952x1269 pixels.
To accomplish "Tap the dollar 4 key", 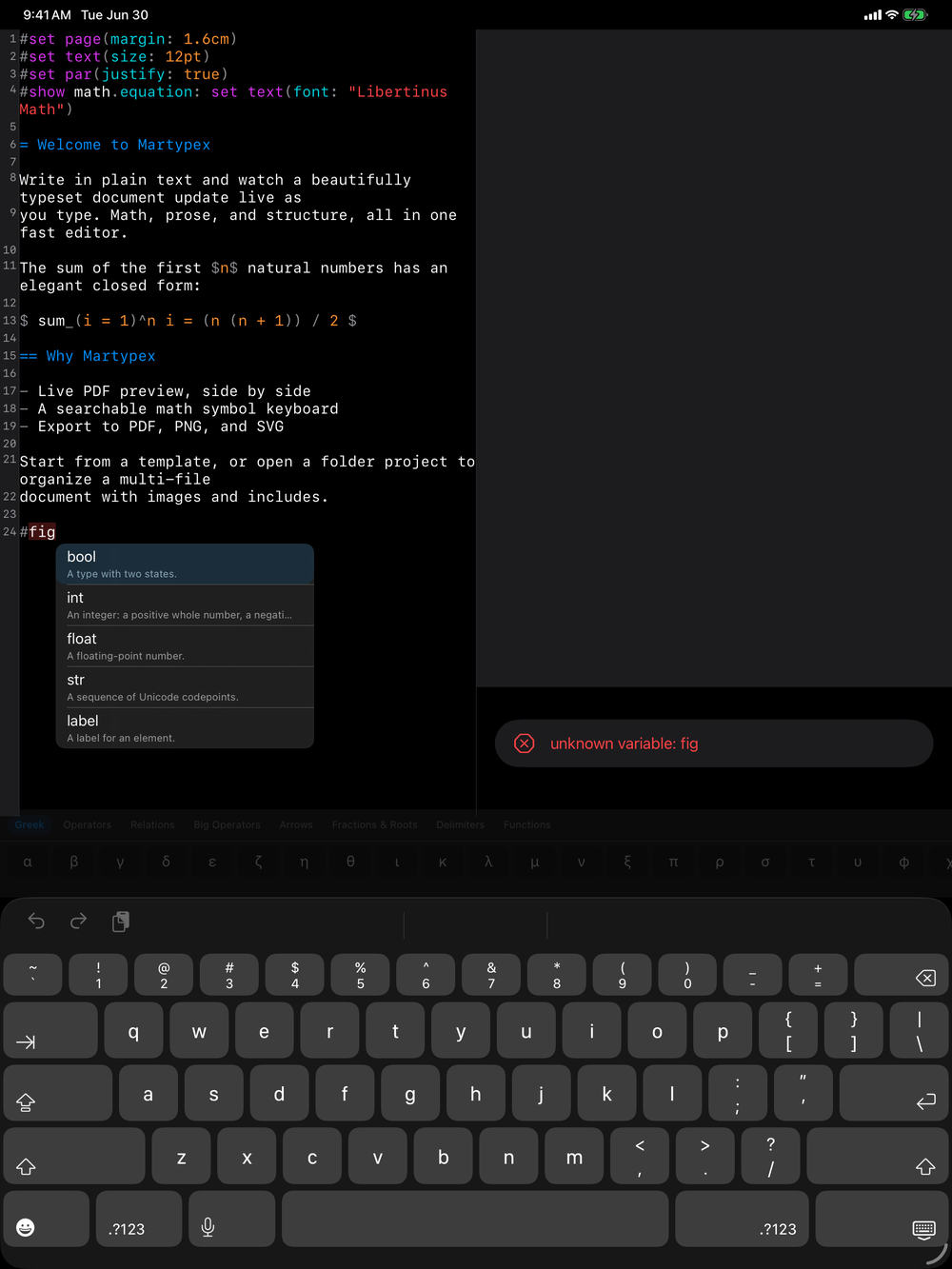I will 295,976.
